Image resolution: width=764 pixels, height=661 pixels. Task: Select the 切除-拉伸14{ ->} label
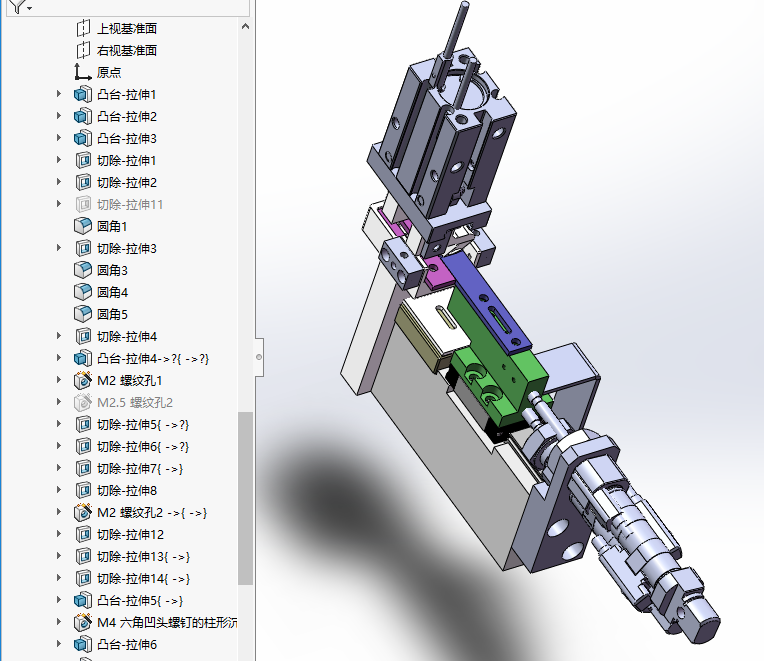pos(143,579)
